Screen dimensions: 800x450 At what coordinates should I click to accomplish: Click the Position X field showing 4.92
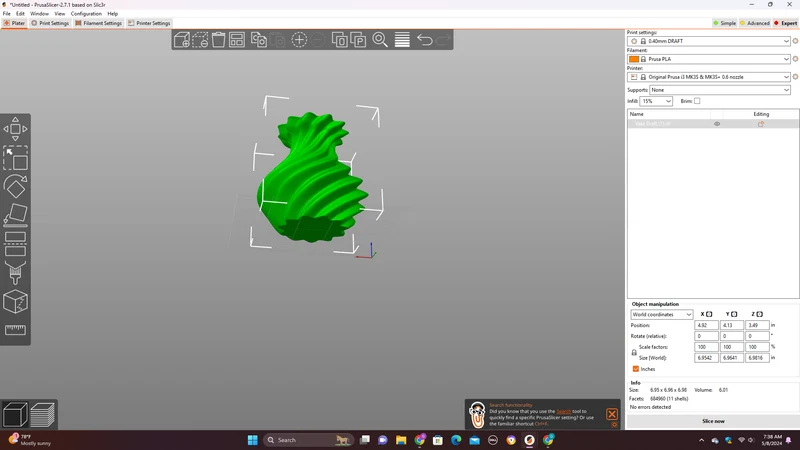706,325
